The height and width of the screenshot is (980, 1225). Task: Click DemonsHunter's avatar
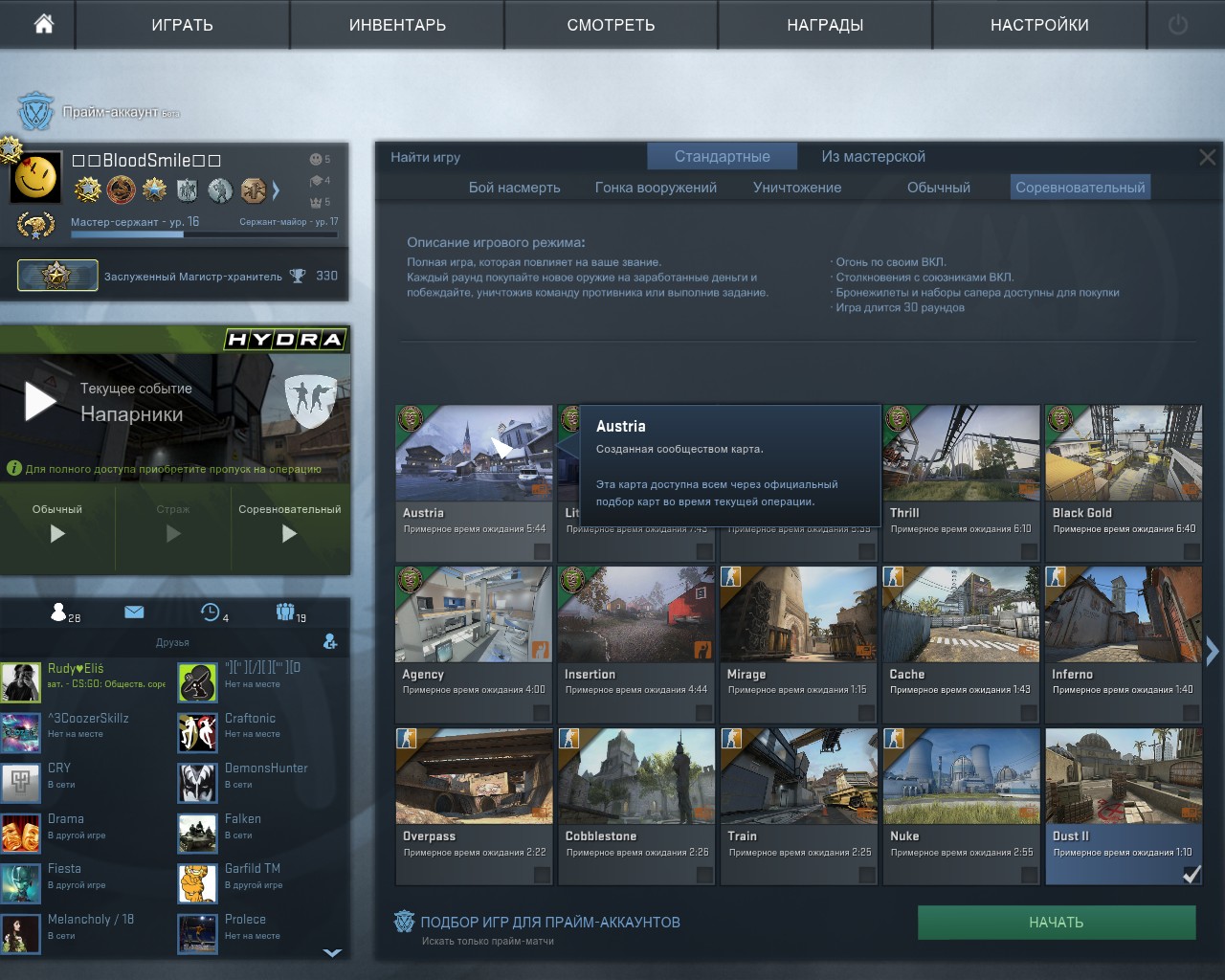tap(197, 783)
